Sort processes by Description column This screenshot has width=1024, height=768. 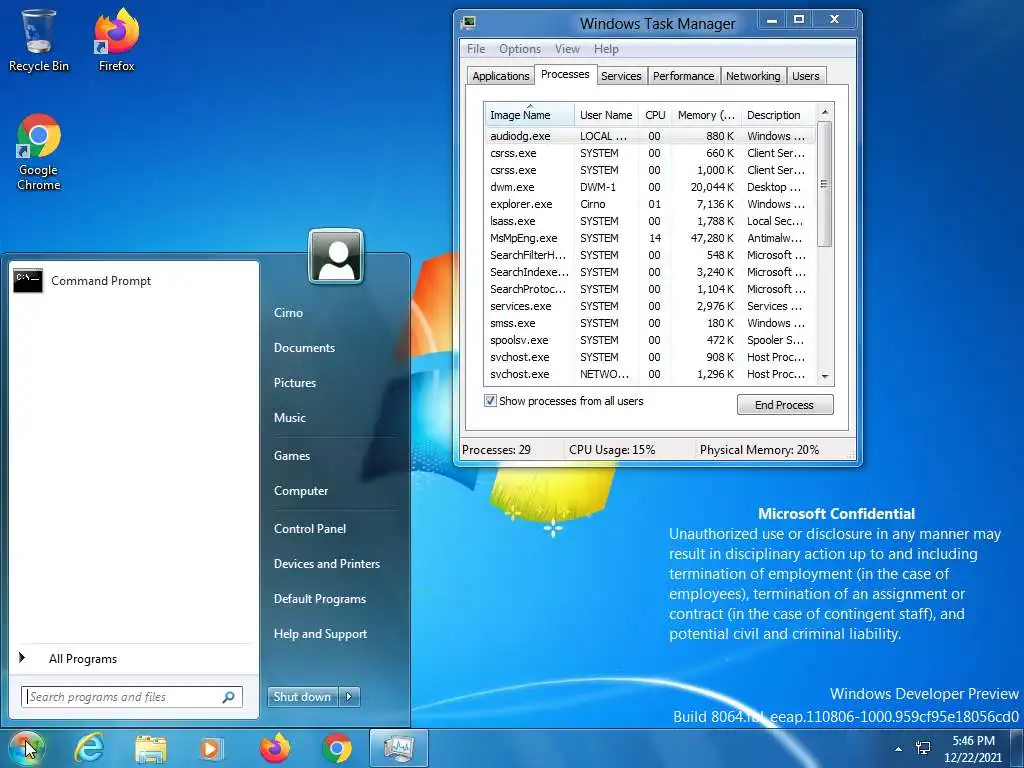pyautogui.click(x=778, y=115)
